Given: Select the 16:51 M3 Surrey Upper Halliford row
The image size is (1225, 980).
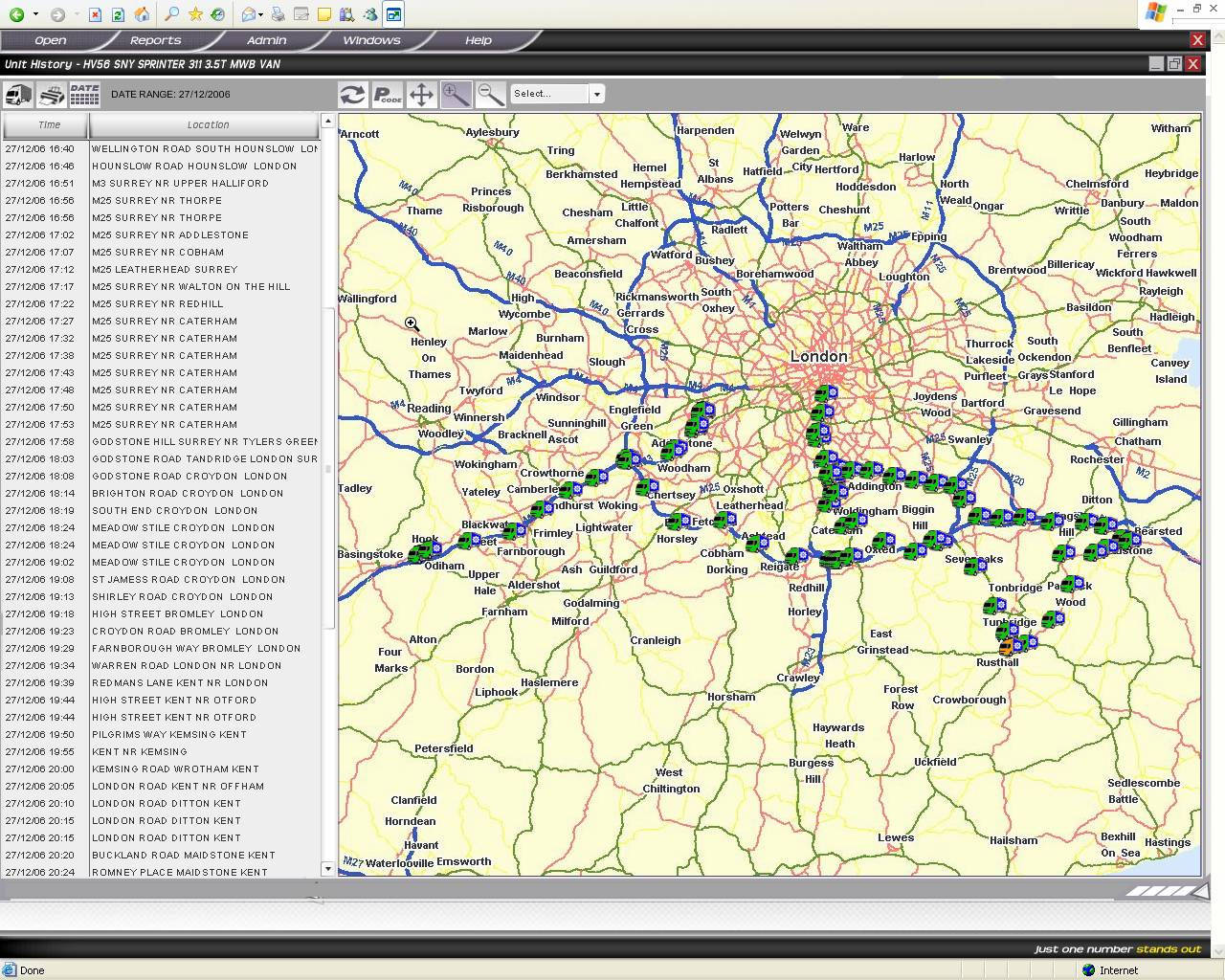Looking at the screenshot, I should (163, 184).
